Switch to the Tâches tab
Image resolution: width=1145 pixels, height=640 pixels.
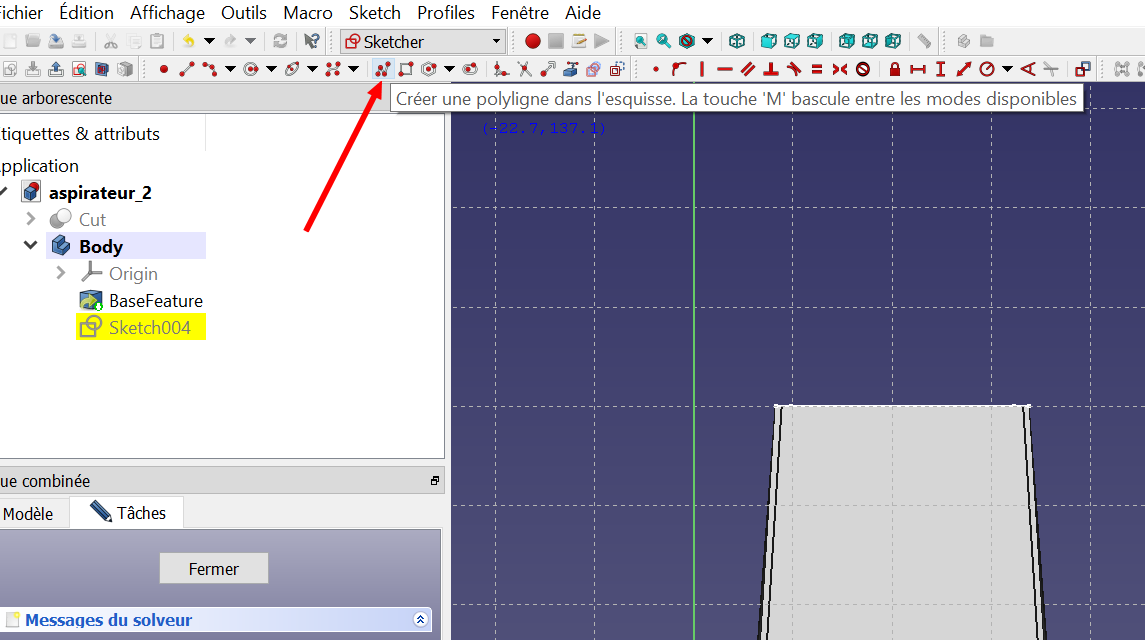point(127,513)
